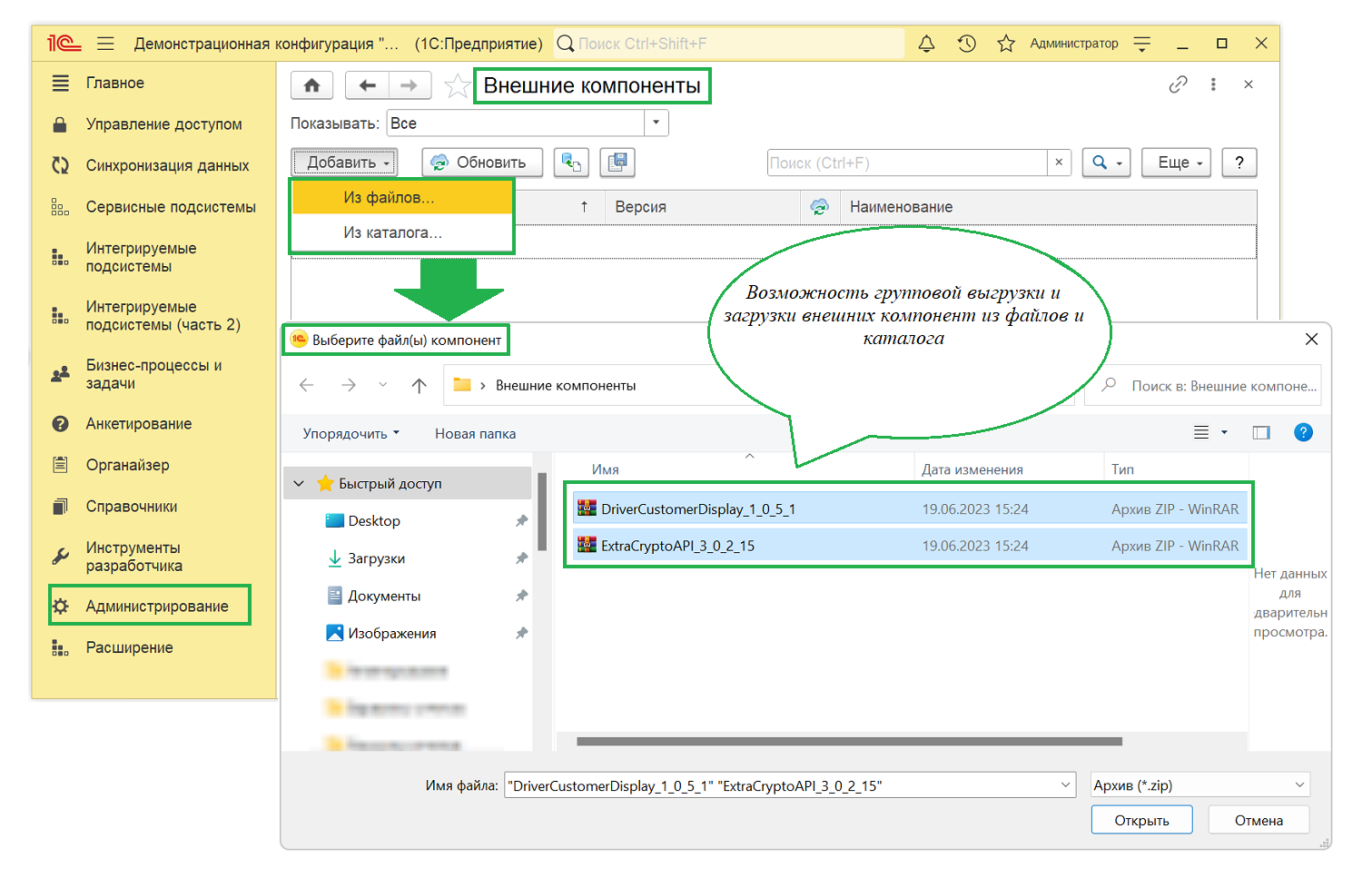Screen dimensions: 1372x888
Task: Open the Архив (*.zip) file type dropdown
Action: [x=1199, y=785]
